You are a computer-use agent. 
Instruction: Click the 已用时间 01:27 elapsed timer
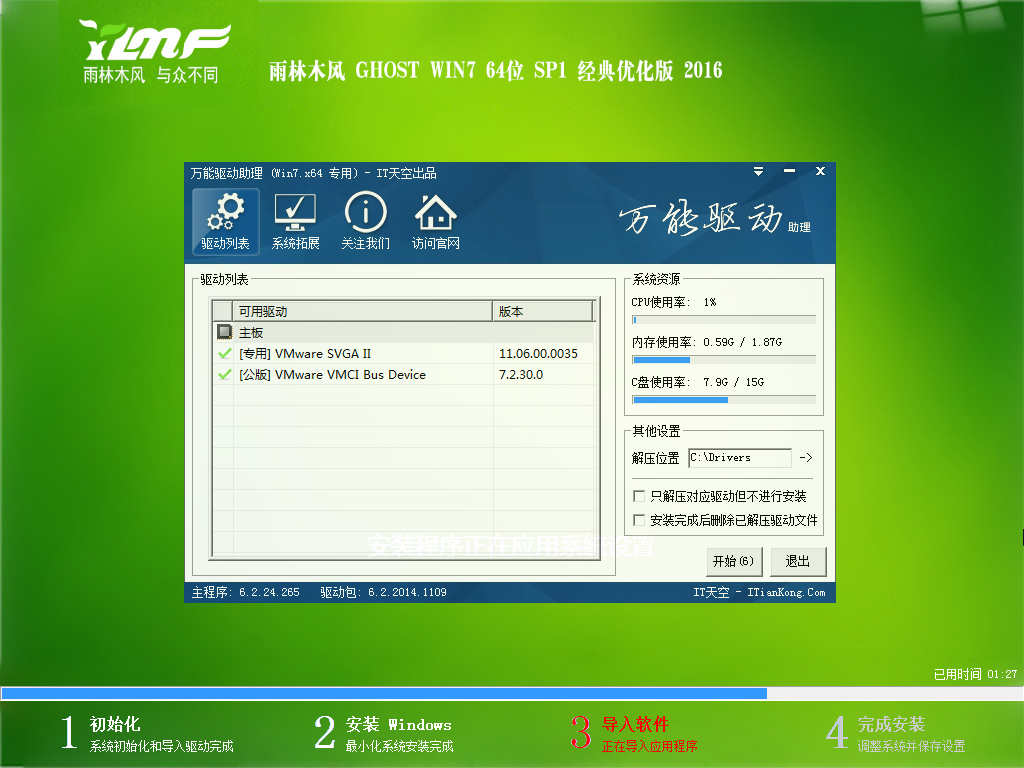click(975, 674)
